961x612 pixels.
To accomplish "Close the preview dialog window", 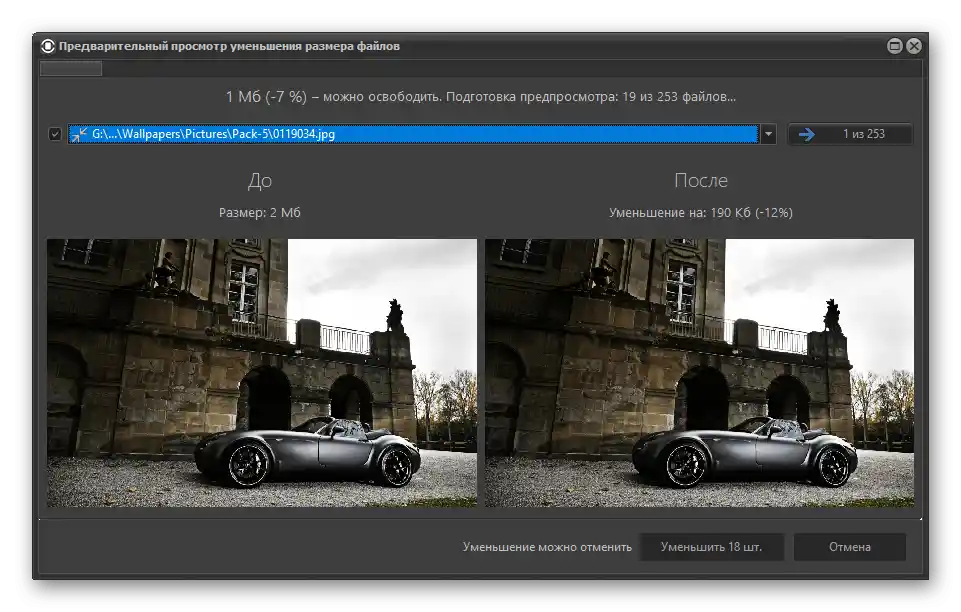I will (x=914, y=46).
